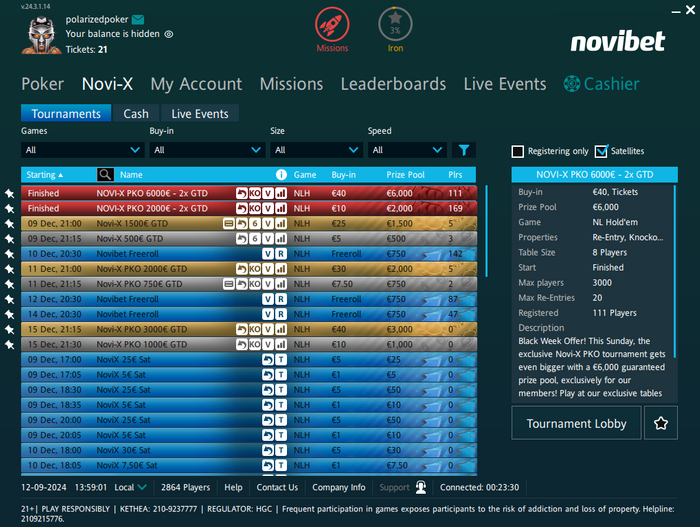Select the Tournaments sub-tab
Viewport: 700px width, 527px height.
pyautogui.click(x=66, y=113)
